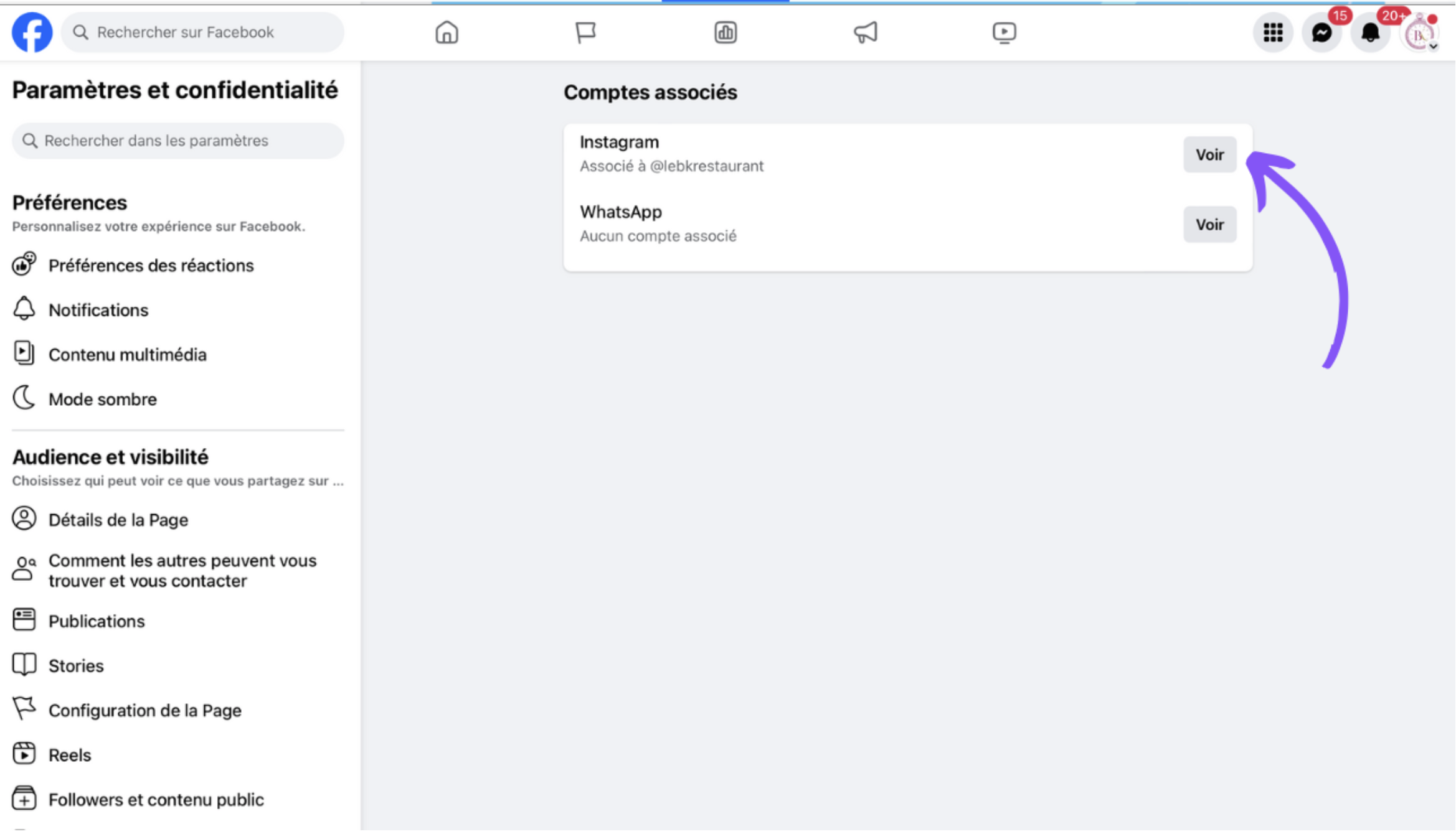Viewport: 1456px width, 834px height.
Task: Open Contenu multimédia settings
Action: 178,355
